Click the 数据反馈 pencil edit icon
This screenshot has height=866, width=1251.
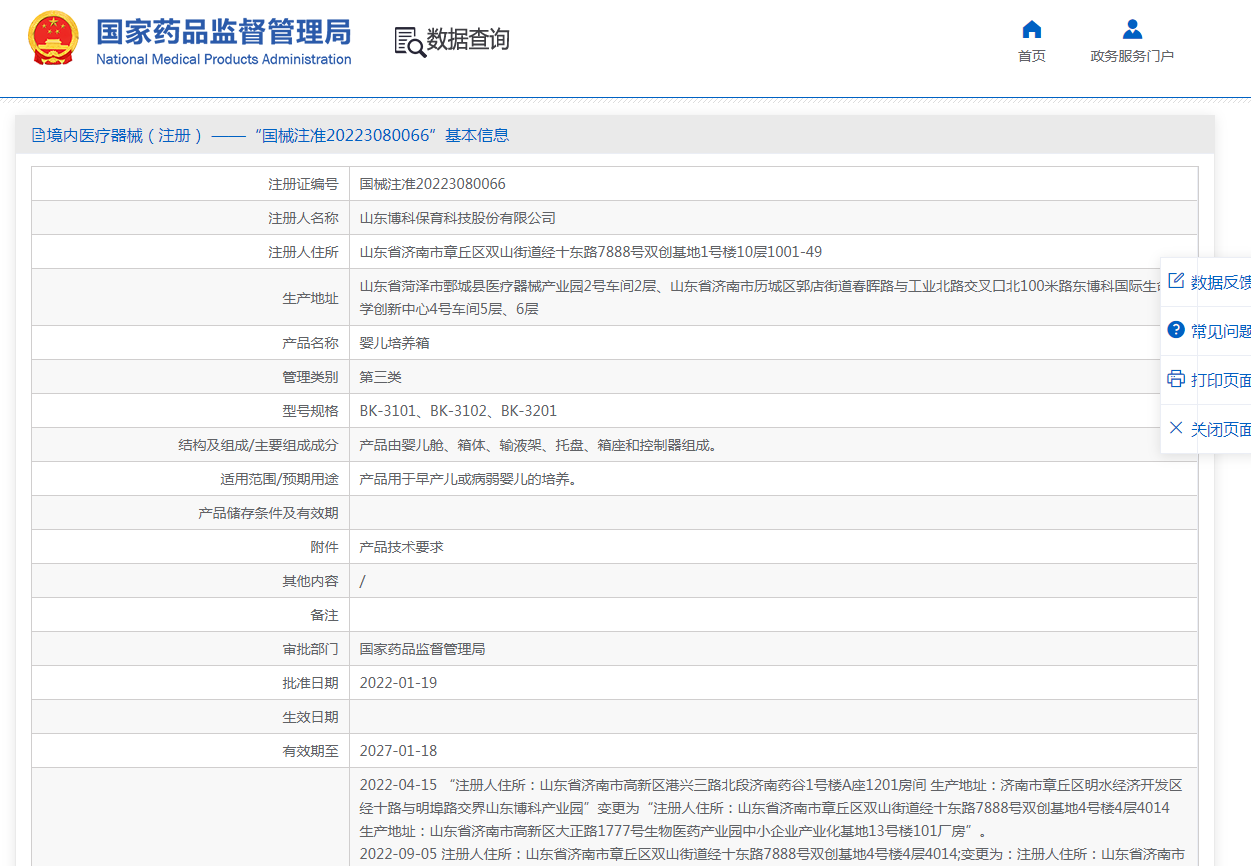tap(1176, 281)
